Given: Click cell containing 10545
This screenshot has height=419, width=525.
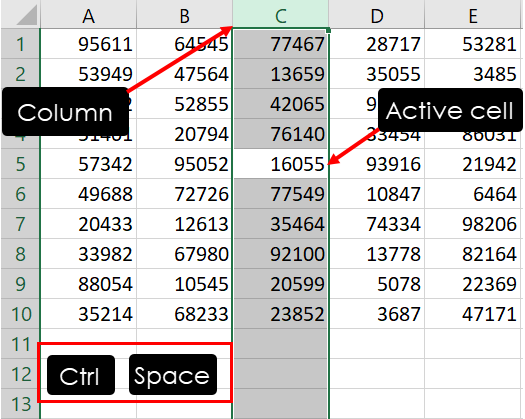Looking at the screenshot, I should [184, 284].
